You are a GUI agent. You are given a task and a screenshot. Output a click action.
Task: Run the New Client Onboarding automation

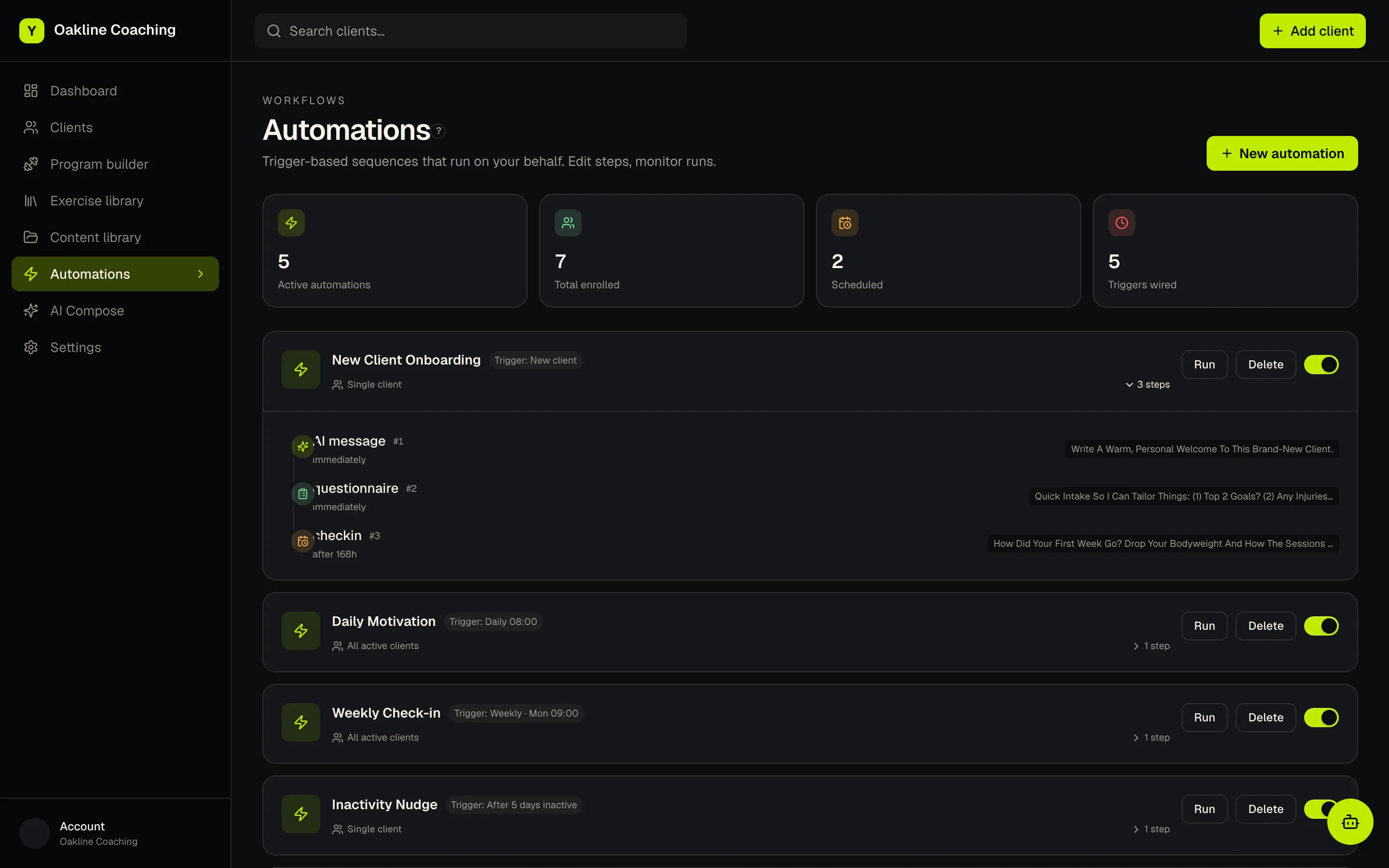click(1204, 365)
